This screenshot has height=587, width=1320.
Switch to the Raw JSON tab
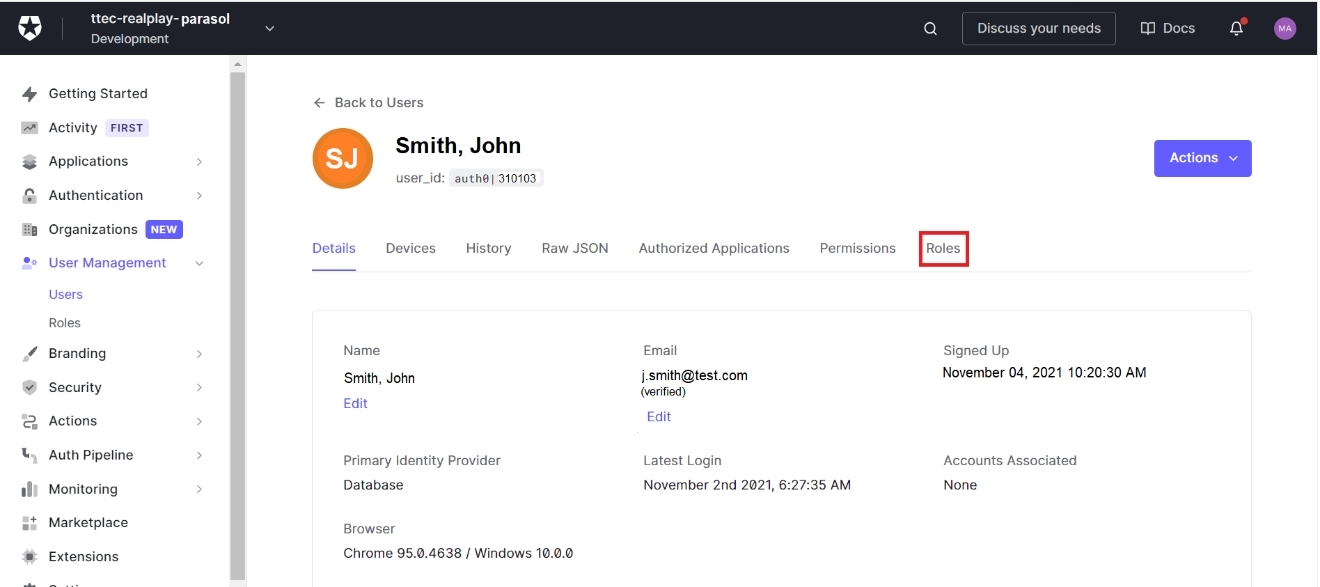[574, 248]
